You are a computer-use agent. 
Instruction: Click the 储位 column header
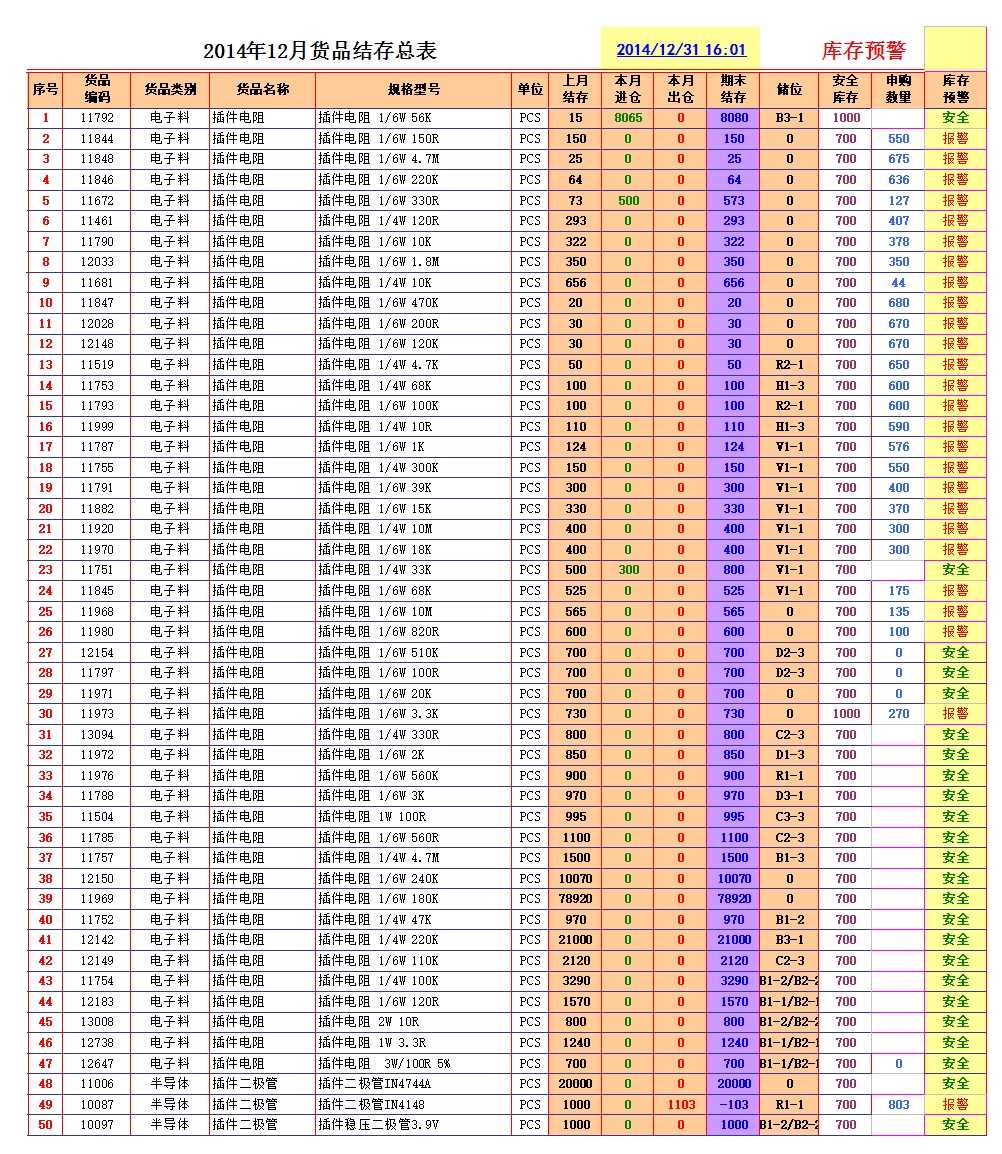click(789, 89)
